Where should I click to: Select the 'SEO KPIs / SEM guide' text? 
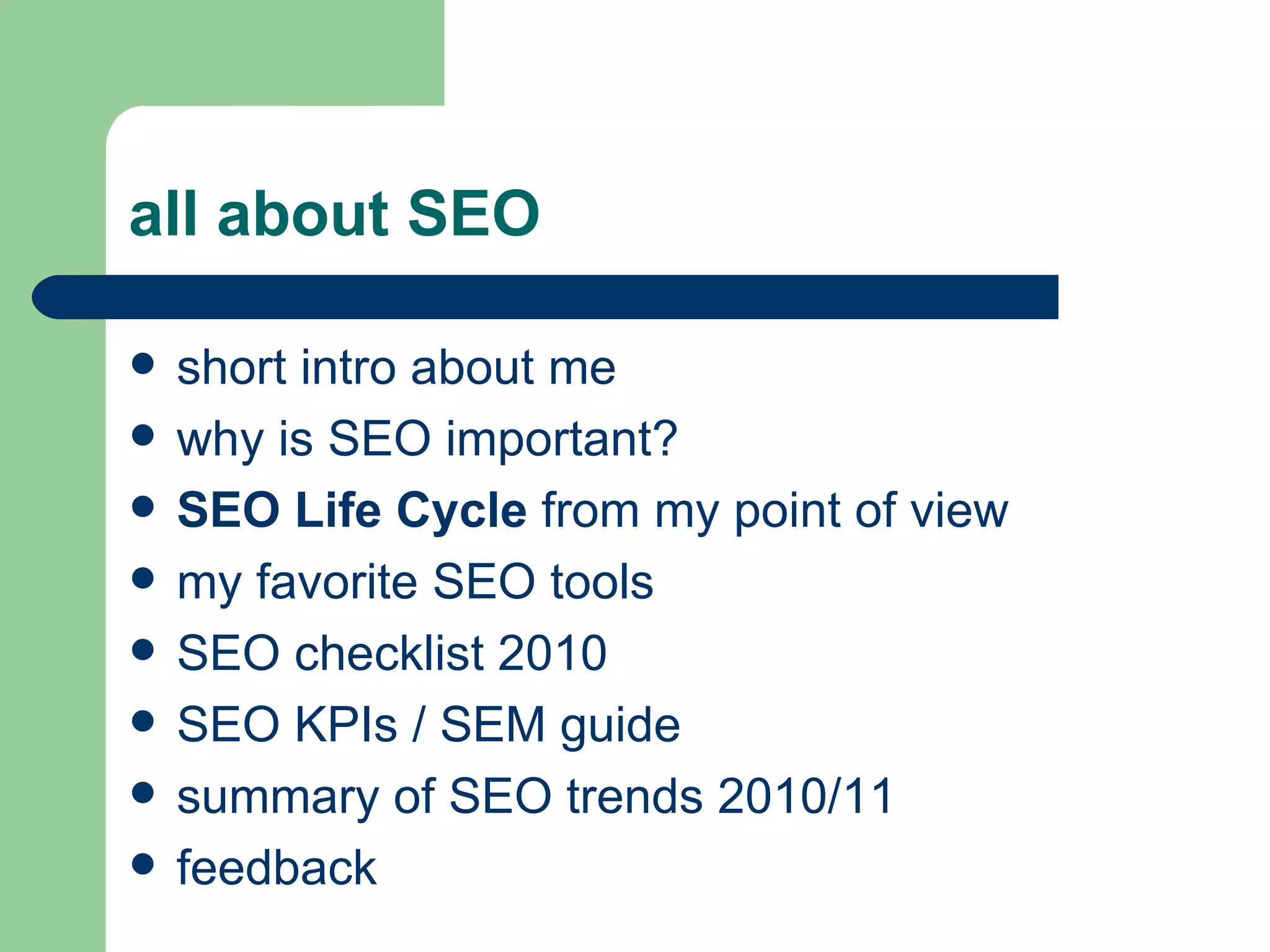(429, 725)
